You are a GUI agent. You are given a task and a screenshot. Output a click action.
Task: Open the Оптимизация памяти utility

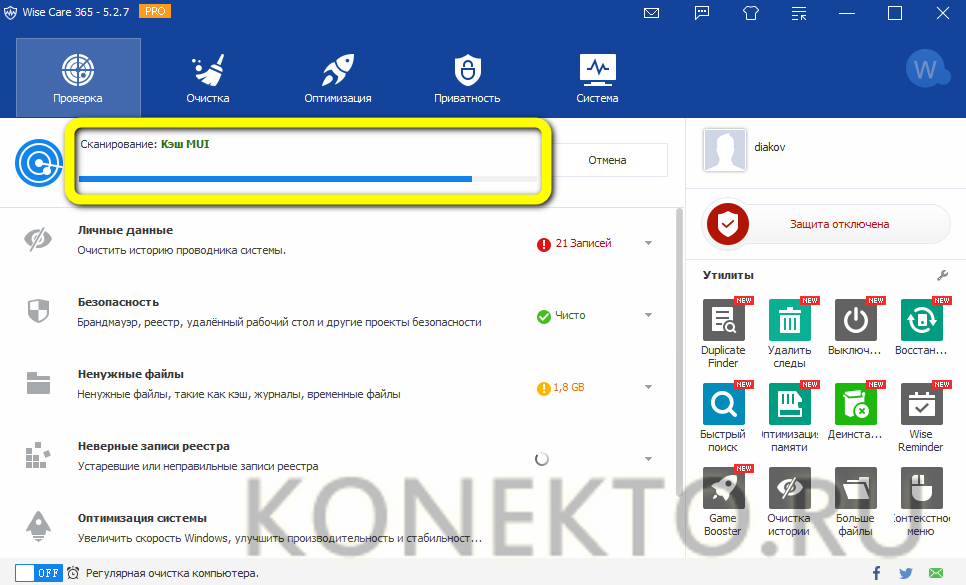pyautogui.click(x=789, y=405)
